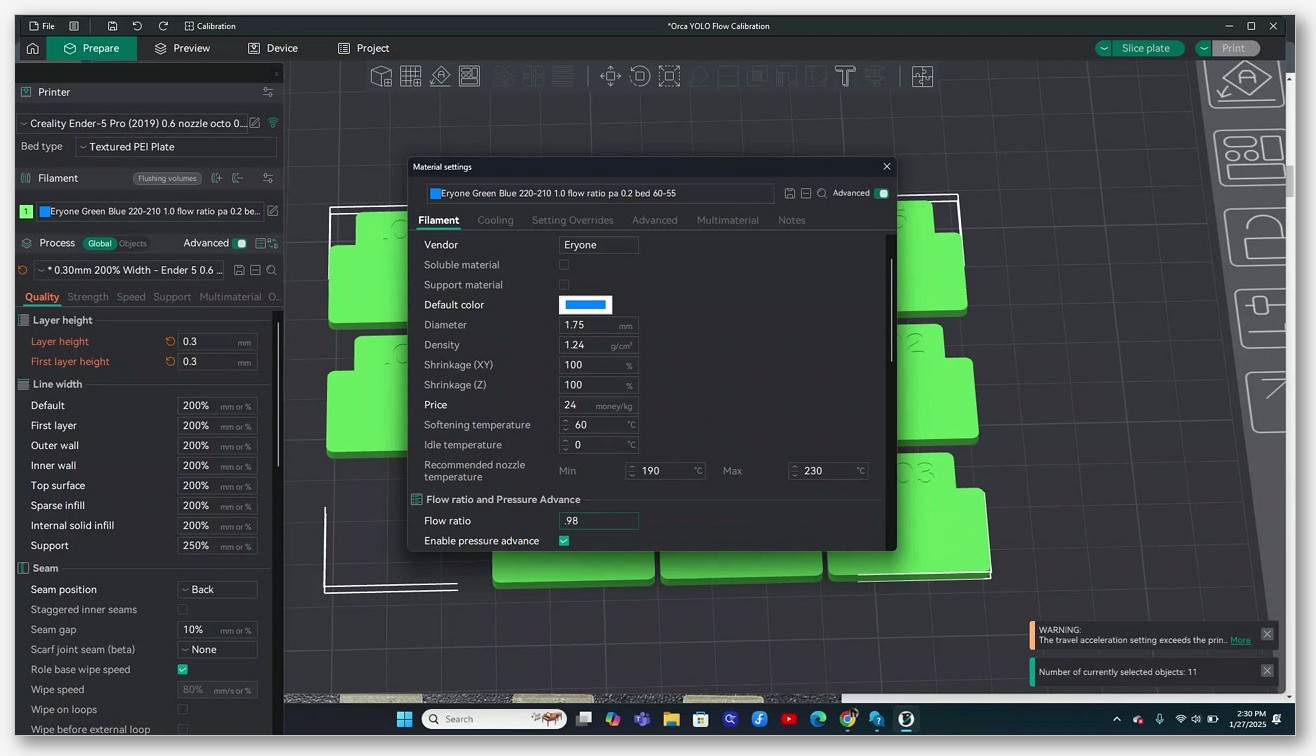The height and width of the screenshot is (756, 1316).
Task: Select the Move tool in viewport toolbar
Action: click(610, 76)
